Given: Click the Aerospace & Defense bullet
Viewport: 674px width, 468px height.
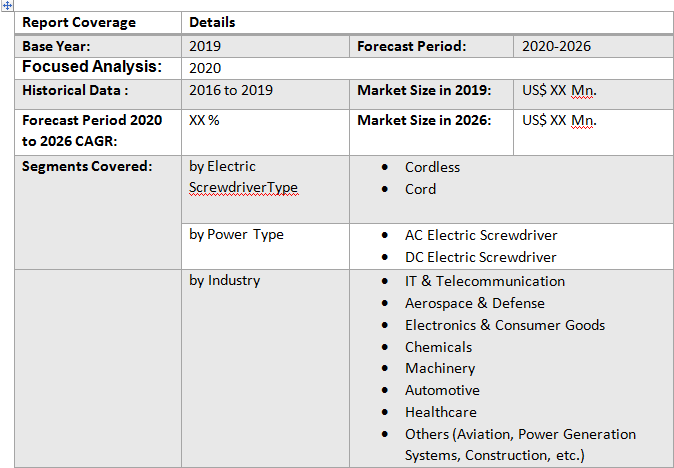Looking at the screenshot, I should (474, 303).
